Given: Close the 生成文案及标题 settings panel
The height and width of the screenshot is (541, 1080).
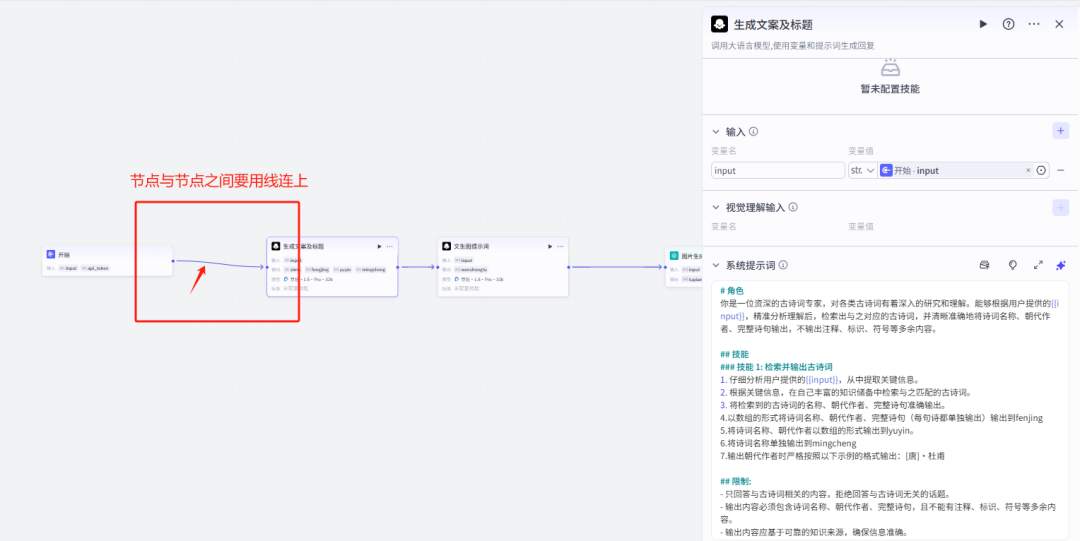Looking at the screenshot, I should [1059, 24].
